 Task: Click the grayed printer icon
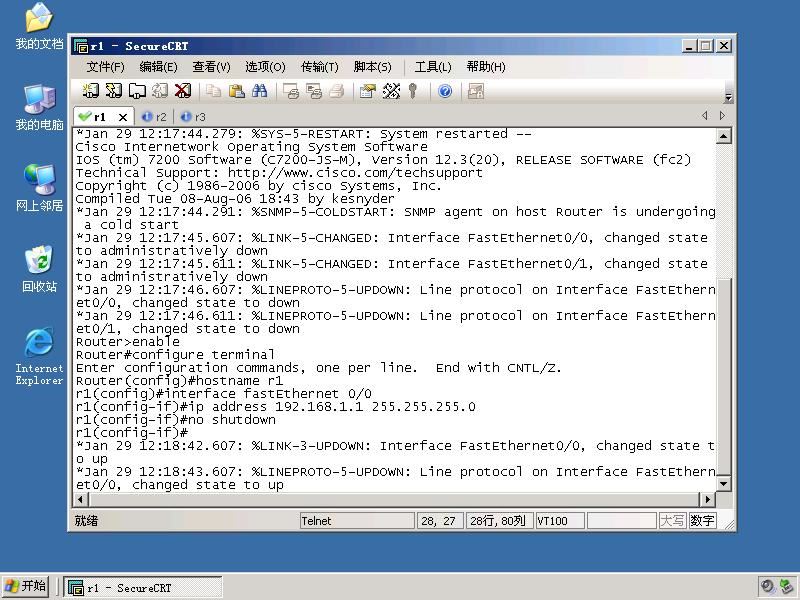[337, 91]
